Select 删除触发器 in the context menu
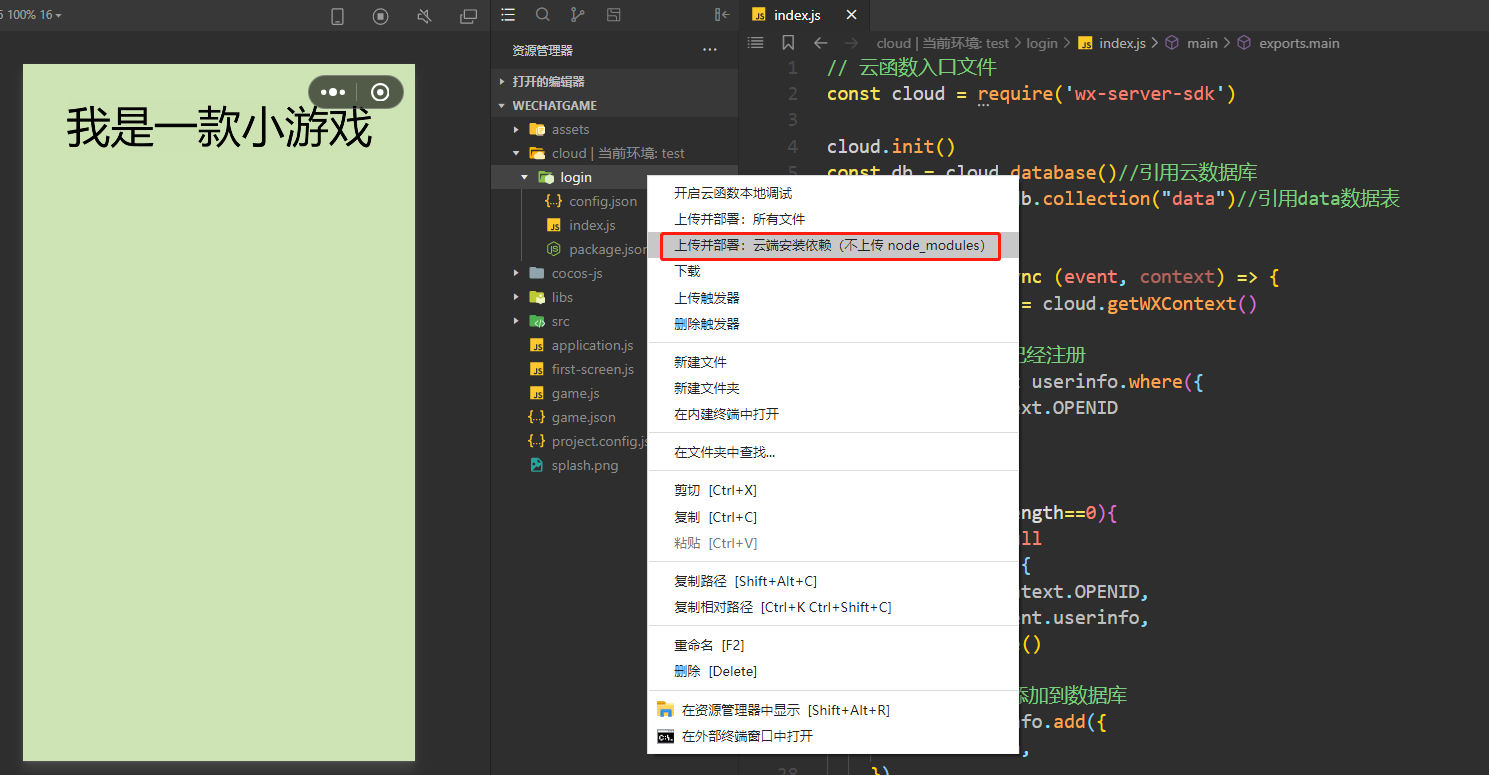 [833, 324]
